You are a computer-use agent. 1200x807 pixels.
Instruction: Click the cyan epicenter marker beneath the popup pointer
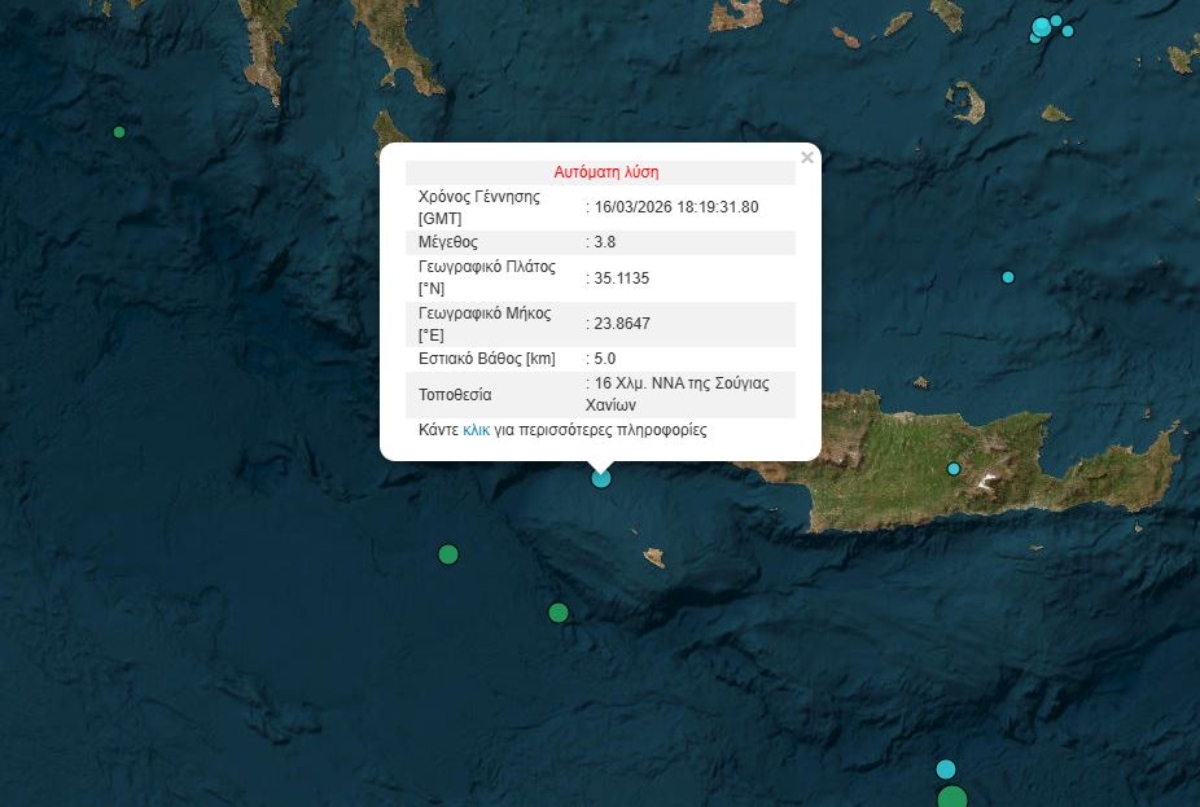coord(601,478)
